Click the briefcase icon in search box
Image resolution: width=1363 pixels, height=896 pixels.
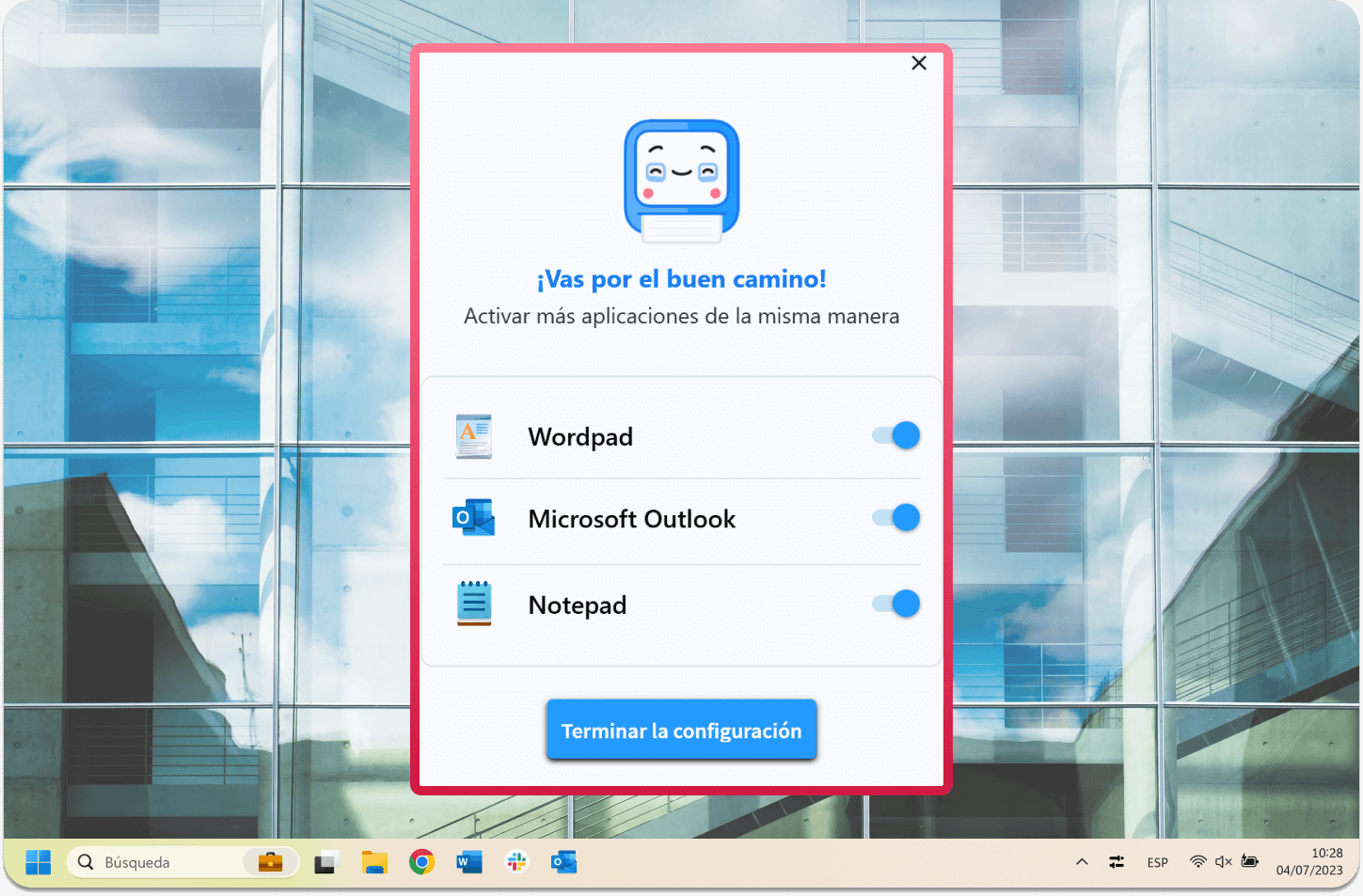click(x=270, y=862)
